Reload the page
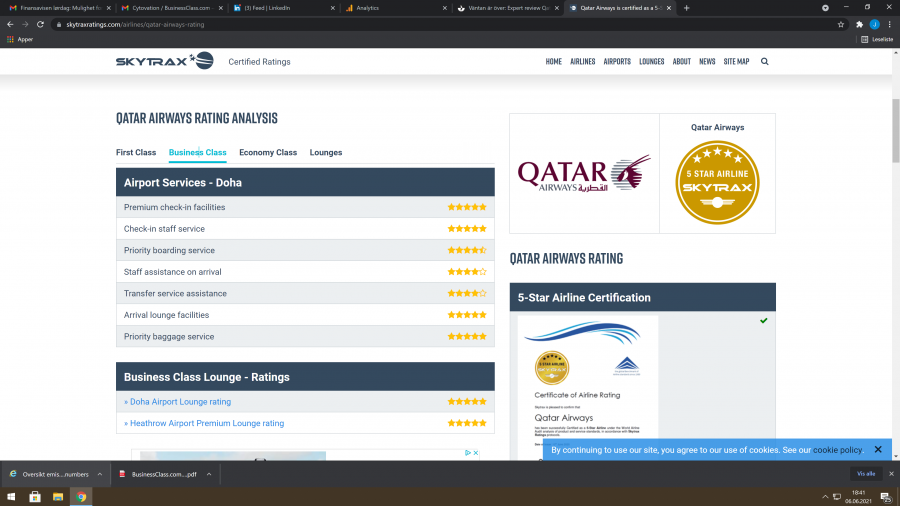Viewport: 900px width, 506px height. pos(41,24)
